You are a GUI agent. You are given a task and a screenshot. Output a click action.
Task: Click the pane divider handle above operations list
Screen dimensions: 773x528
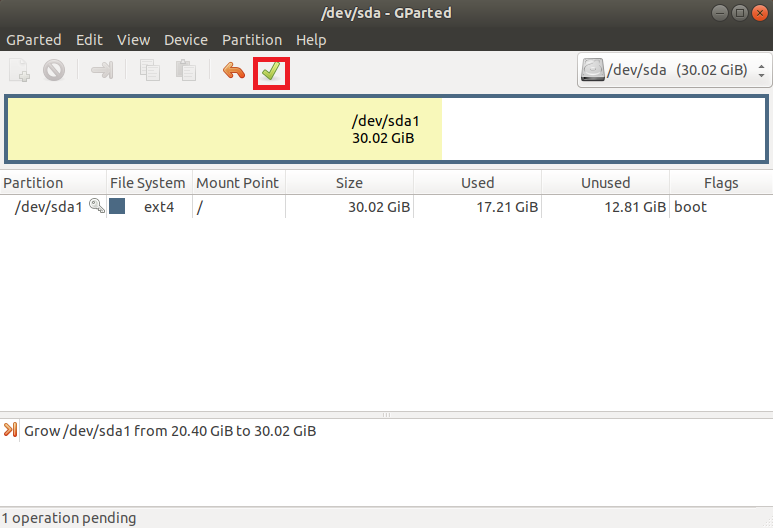(386, 415)
